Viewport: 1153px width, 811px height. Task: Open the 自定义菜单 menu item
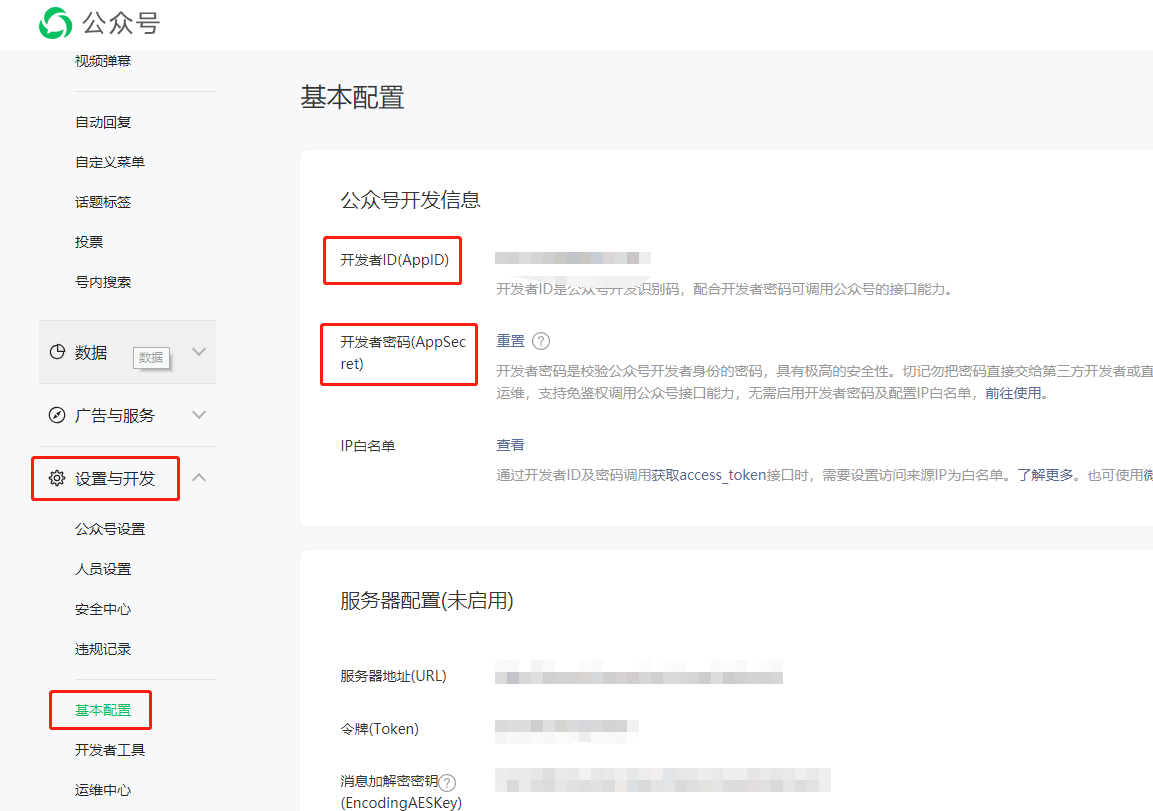[x=110, y=162]
